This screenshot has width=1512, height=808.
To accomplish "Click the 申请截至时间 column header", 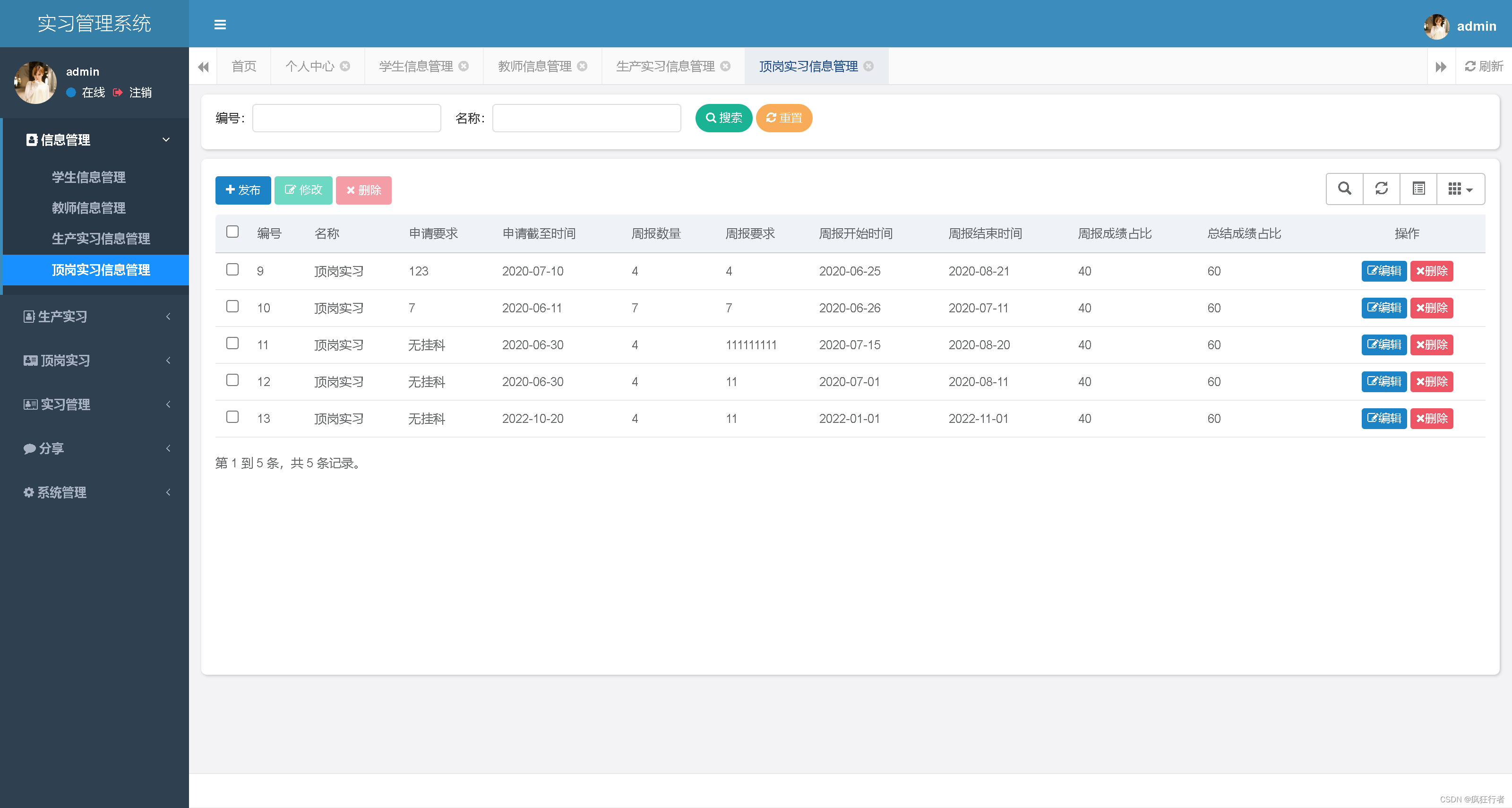I will (x=539, y=233).
